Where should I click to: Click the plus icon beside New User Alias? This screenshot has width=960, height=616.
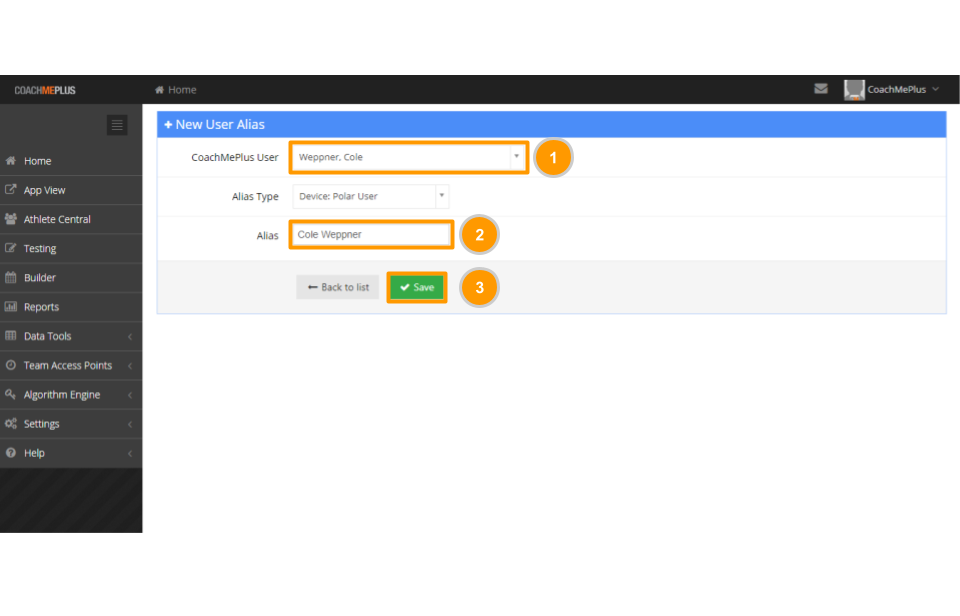(x=168, y=125)
